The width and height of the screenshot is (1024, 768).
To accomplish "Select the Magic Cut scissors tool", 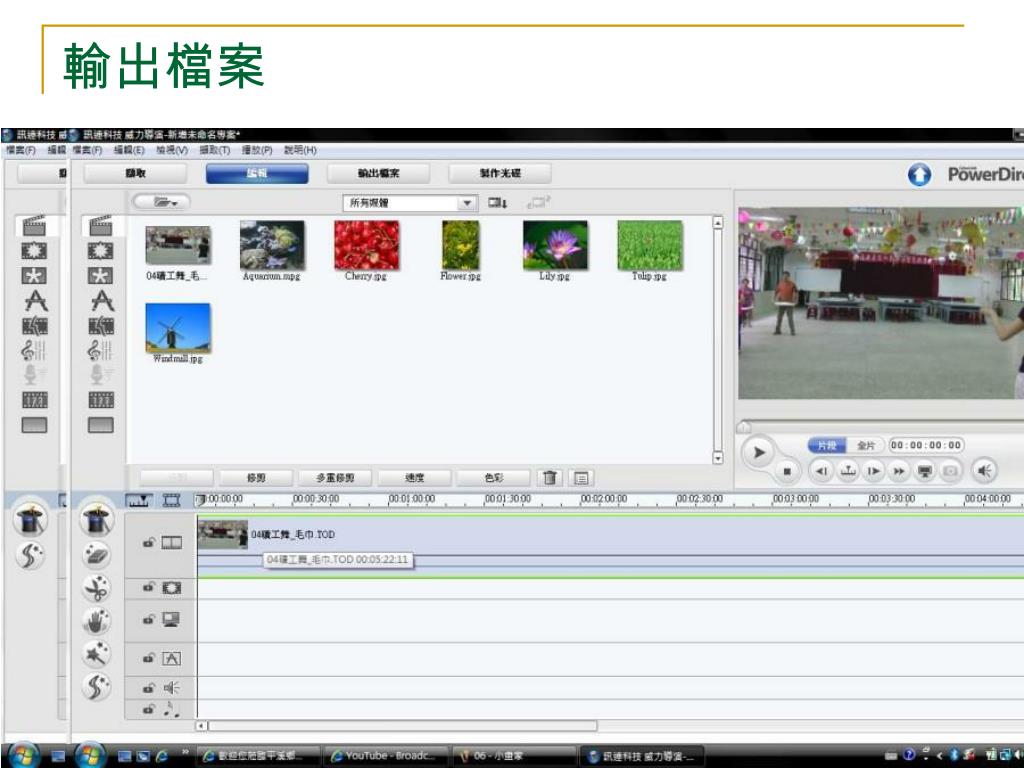I will (x=97, y=588).
